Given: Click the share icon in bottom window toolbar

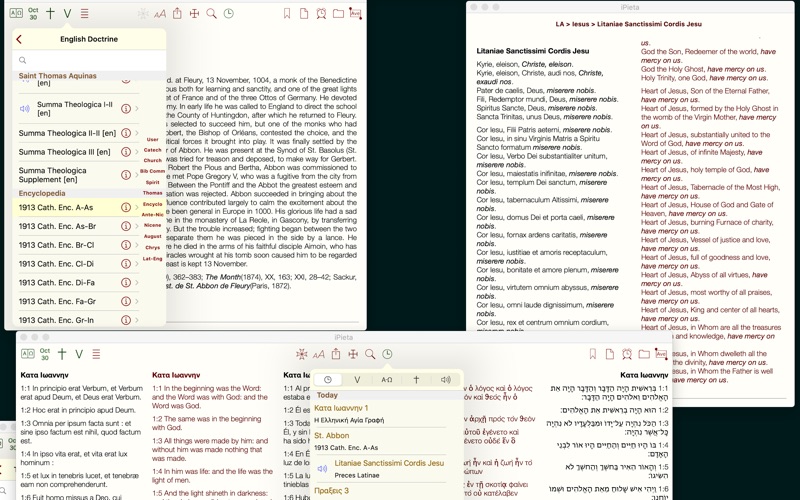Looking at the screenshot, I should click(336, 354).
